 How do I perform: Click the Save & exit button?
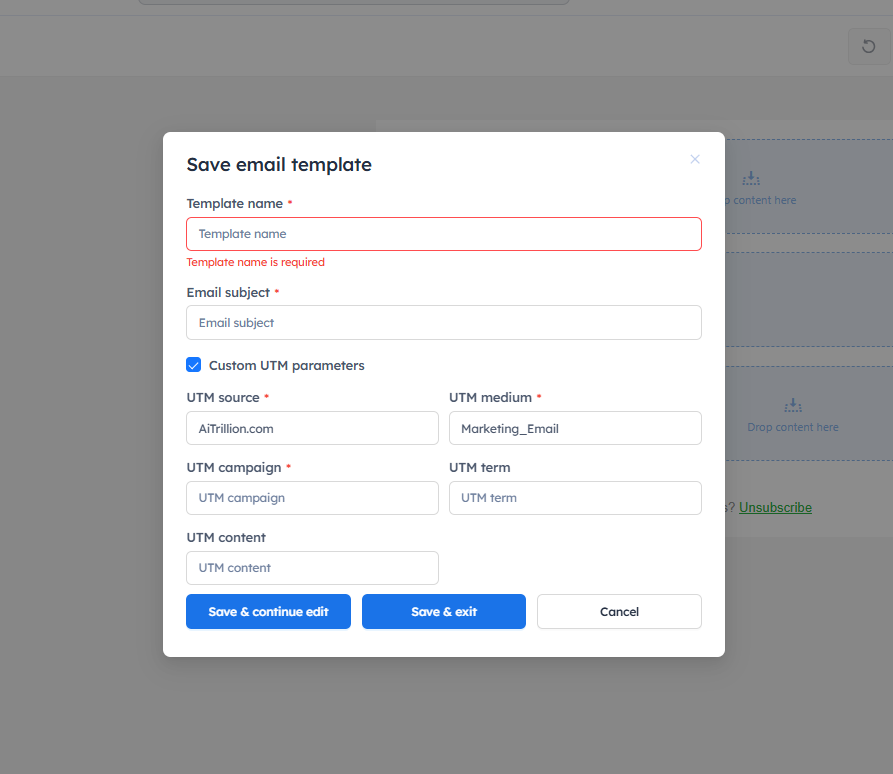click(x=444, y=612)
